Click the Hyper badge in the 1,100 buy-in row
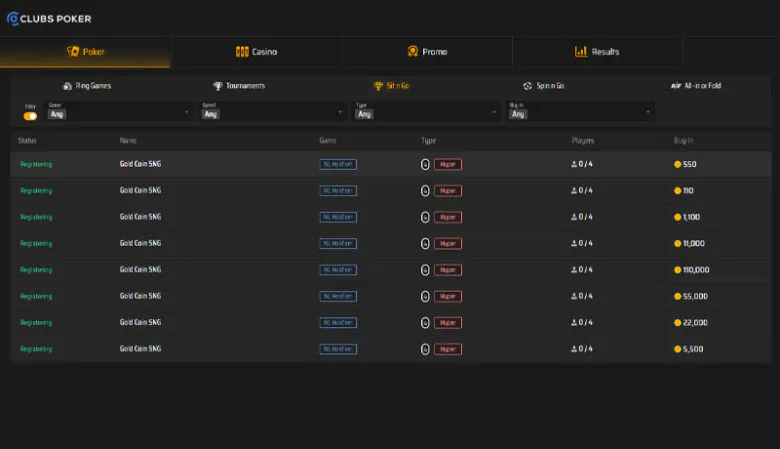The image size is (780, 449). (447, 217)
